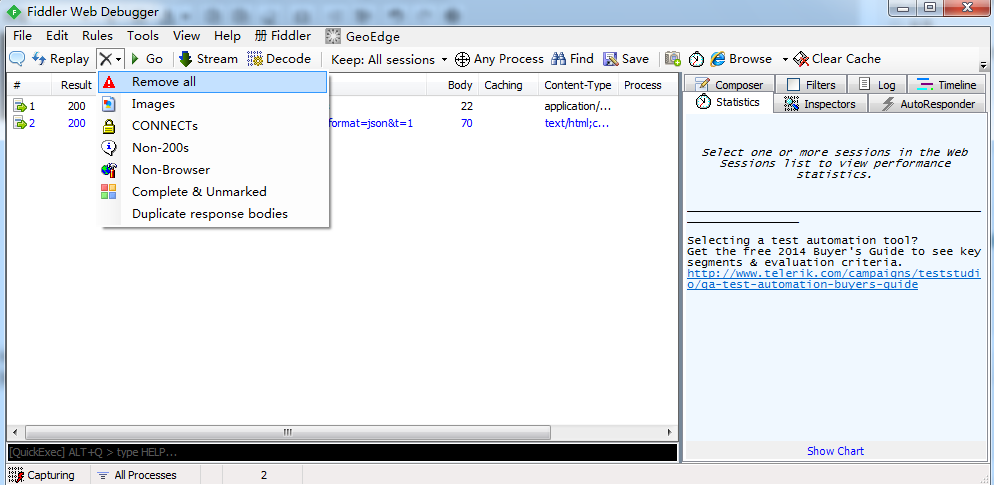
Task: Switch to the Timeline tab
Action: 948,84
